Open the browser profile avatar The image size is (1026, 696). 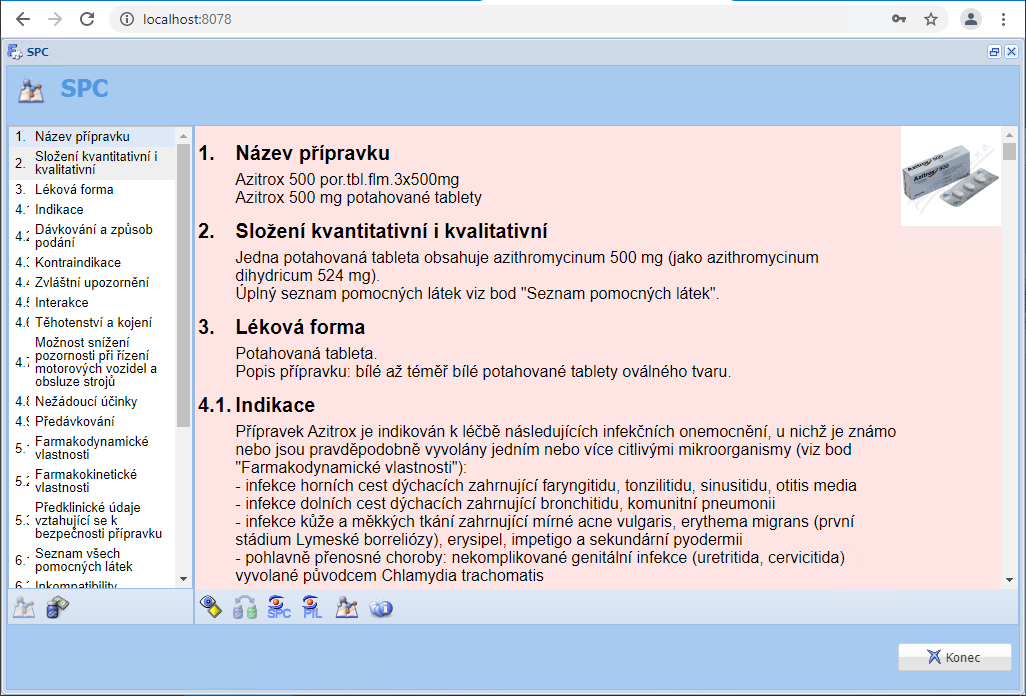pos(971,19)
